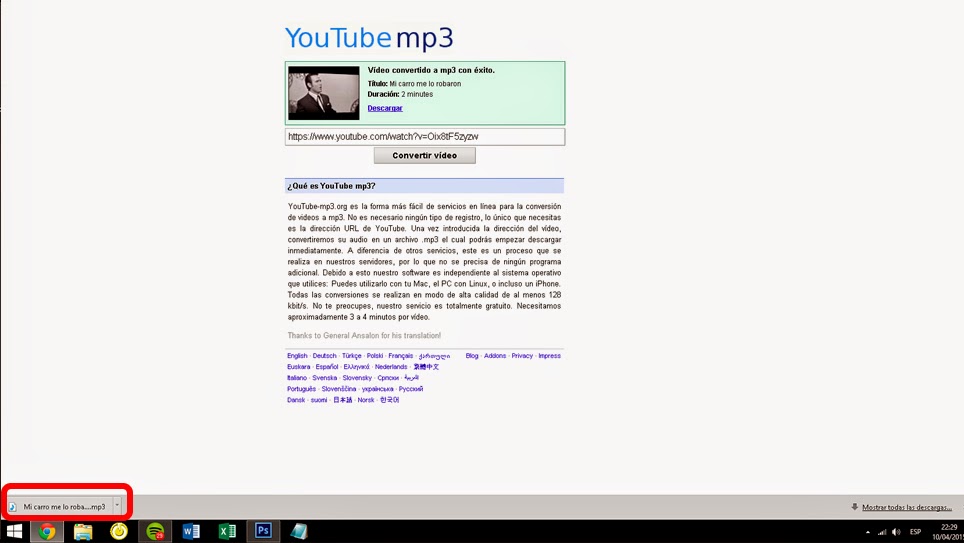
Task: Switch language to Slovensky
Action: (357, 378)
